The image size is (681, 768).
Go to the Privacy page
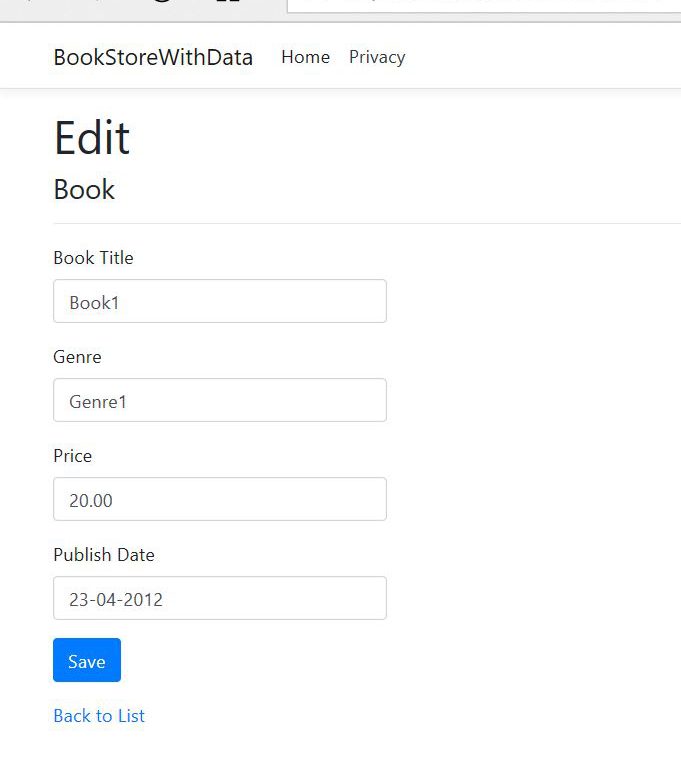point(377,57)
